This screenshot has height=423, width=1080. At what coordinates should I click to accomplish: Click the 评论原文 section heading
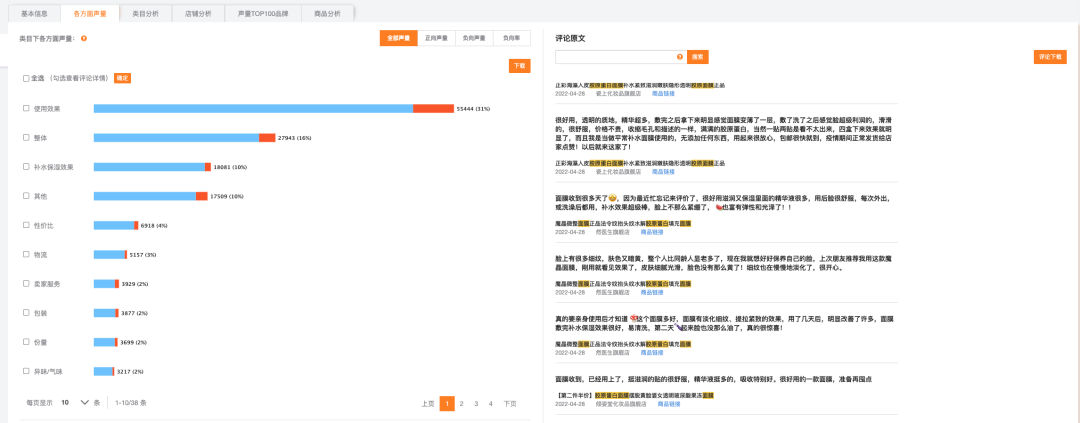point(570,39)
